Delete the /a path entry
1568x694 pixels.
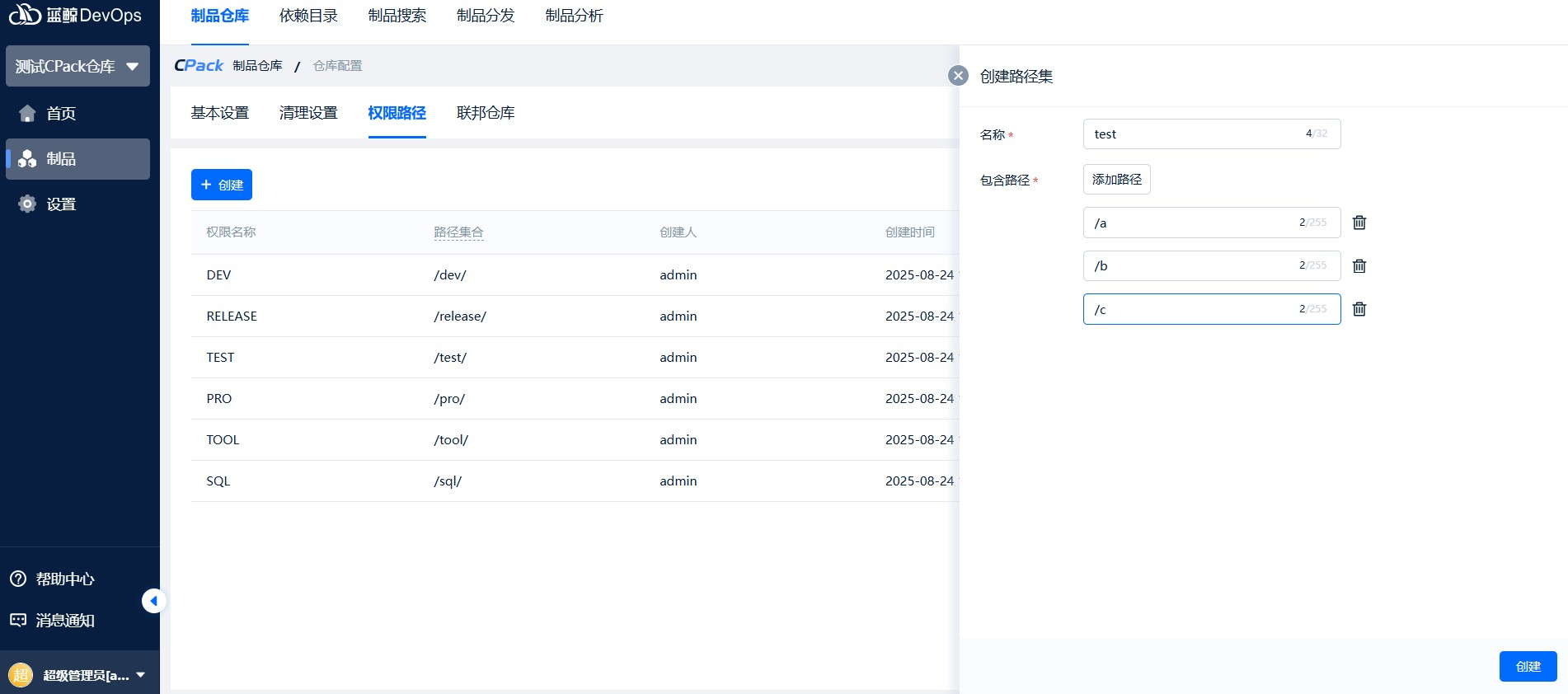pos(1359,223)
